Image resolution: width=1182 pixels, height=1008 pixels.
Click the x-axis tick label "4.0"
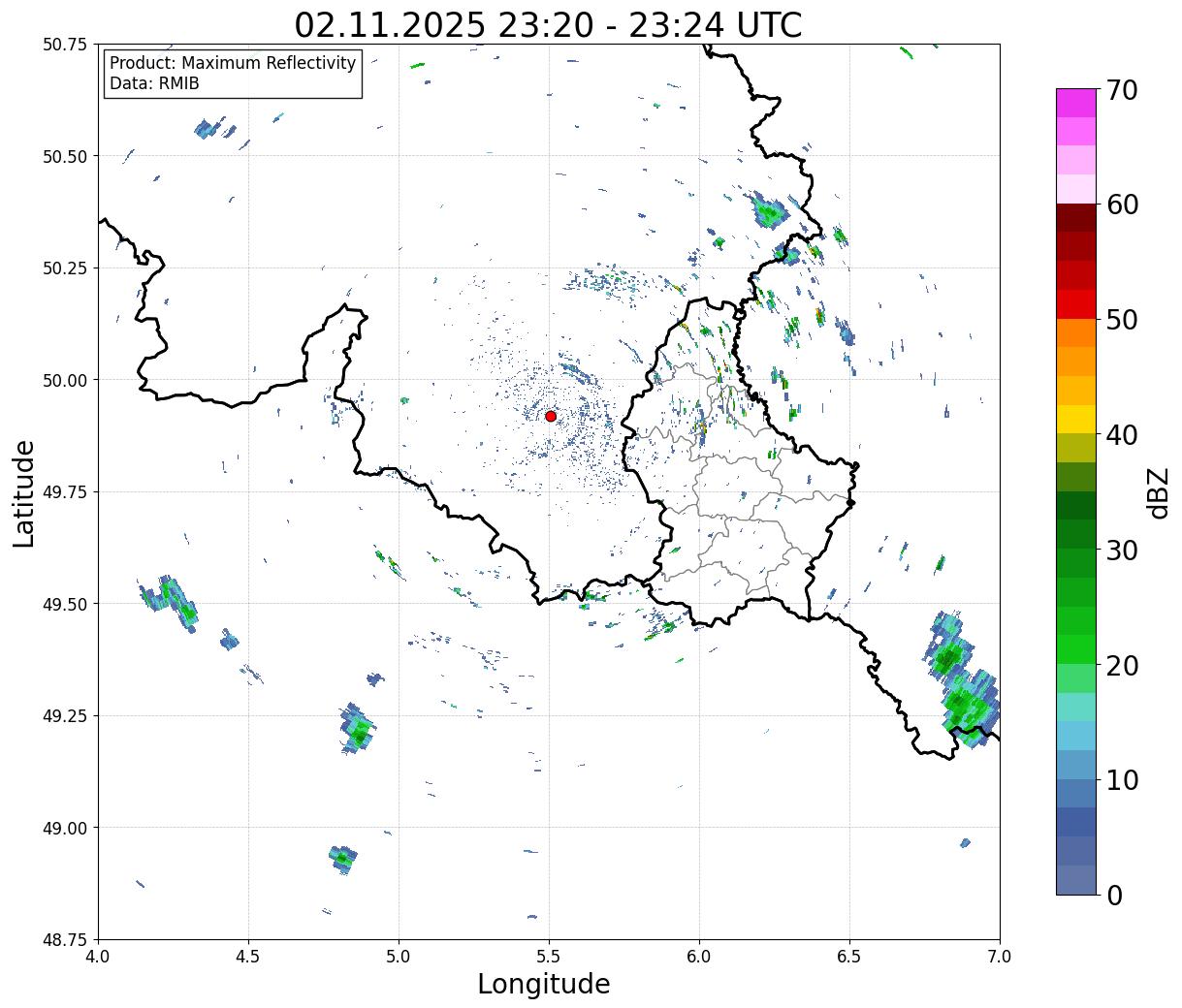coord(98,956)
